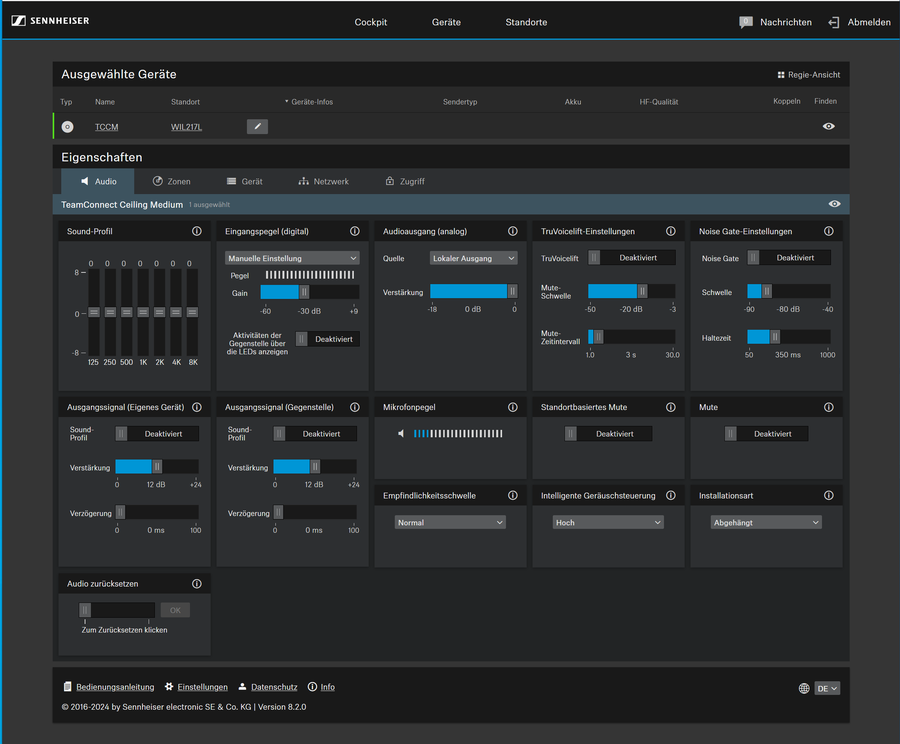Open Cockpit in top navigation
This screenshot has height=744, width=900.
[x=371, y=22]
